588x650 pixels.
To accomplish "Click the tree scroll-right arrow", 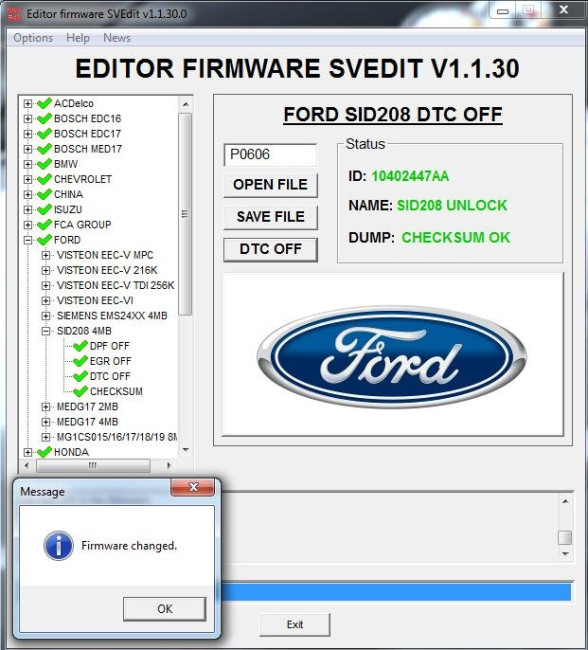I will tap(168, 465).
